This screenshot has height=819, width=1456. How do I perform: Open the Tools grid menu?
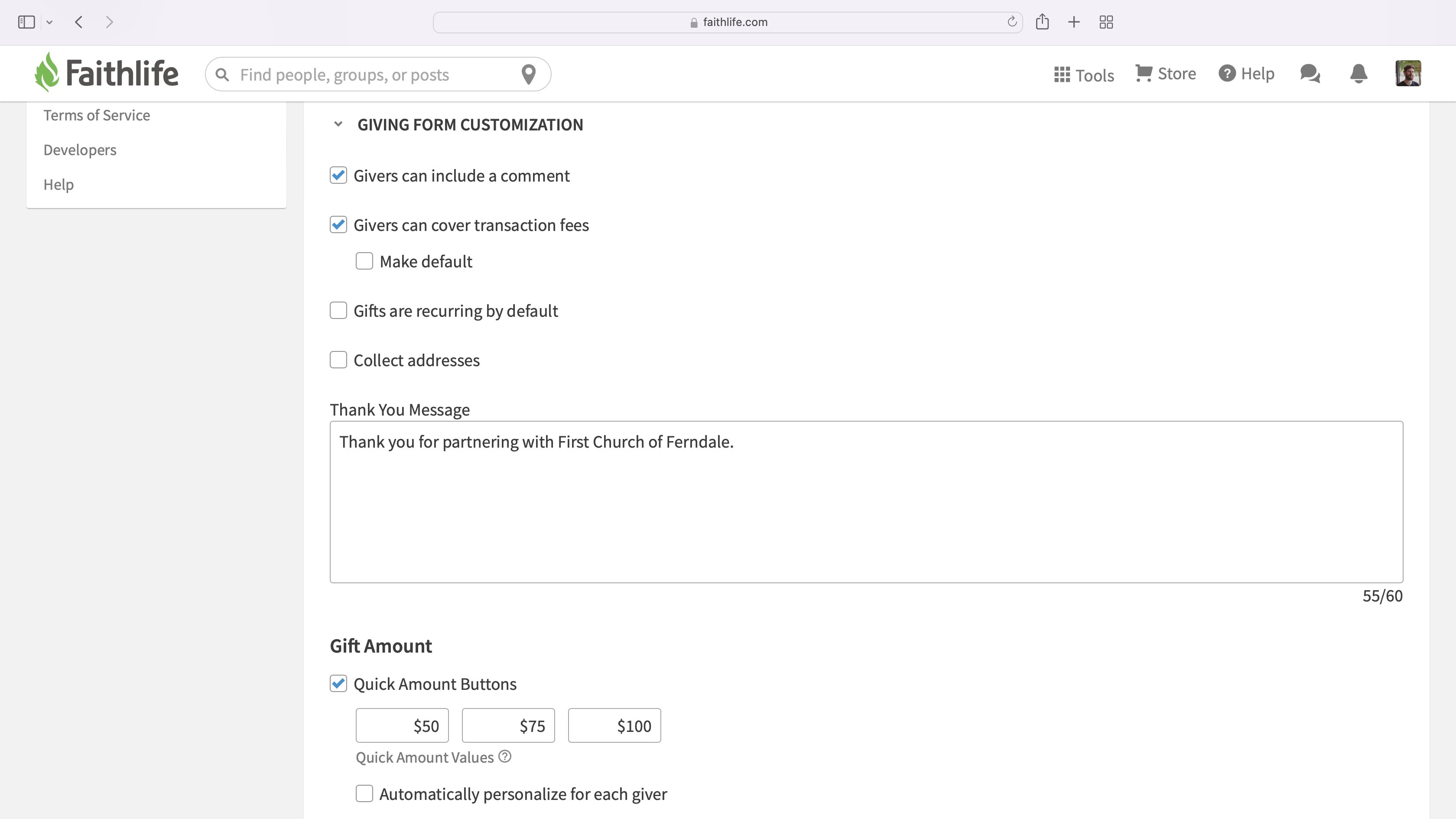click(1083, 75)
